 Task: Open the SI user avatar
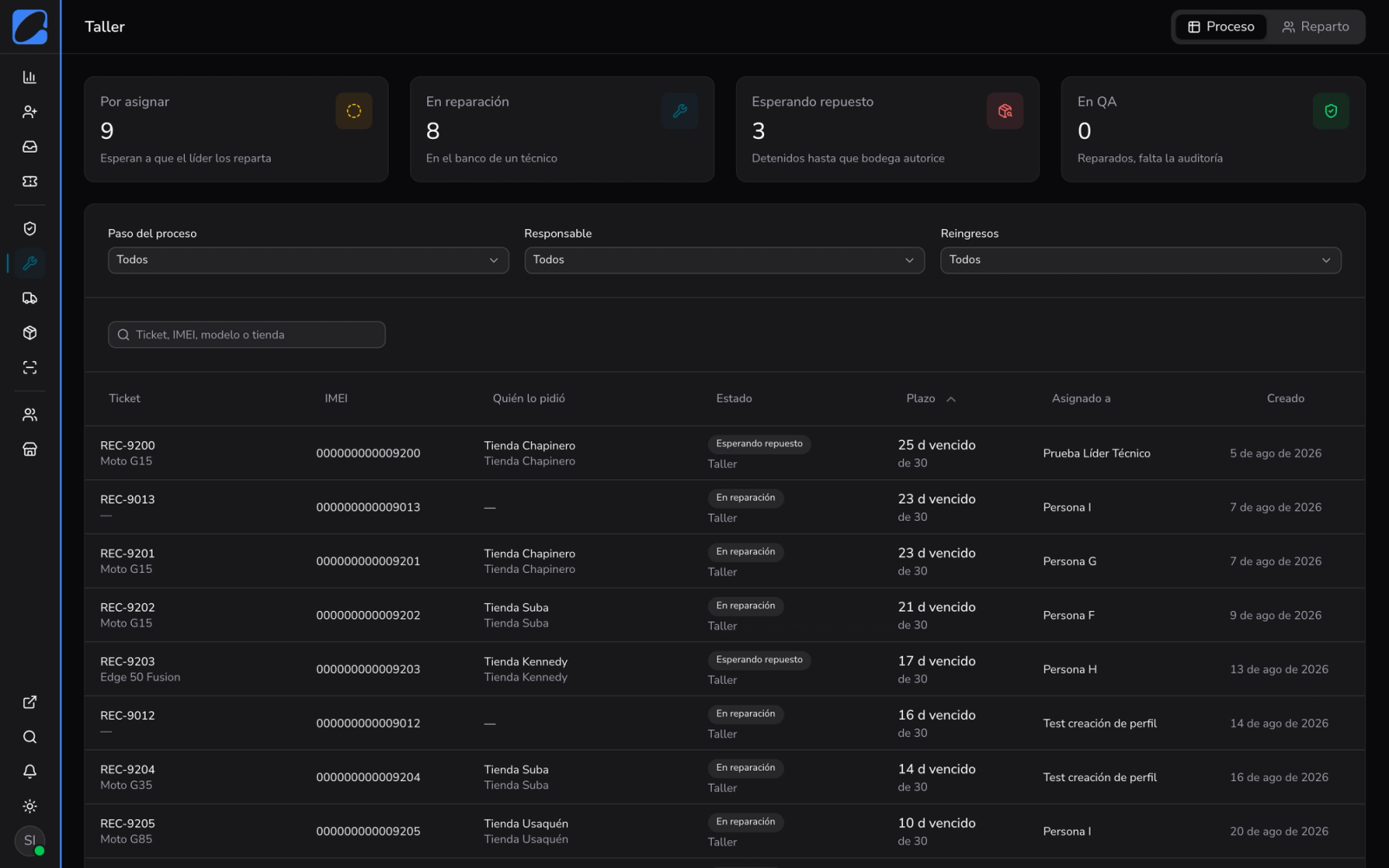click(x=30, y=840)
